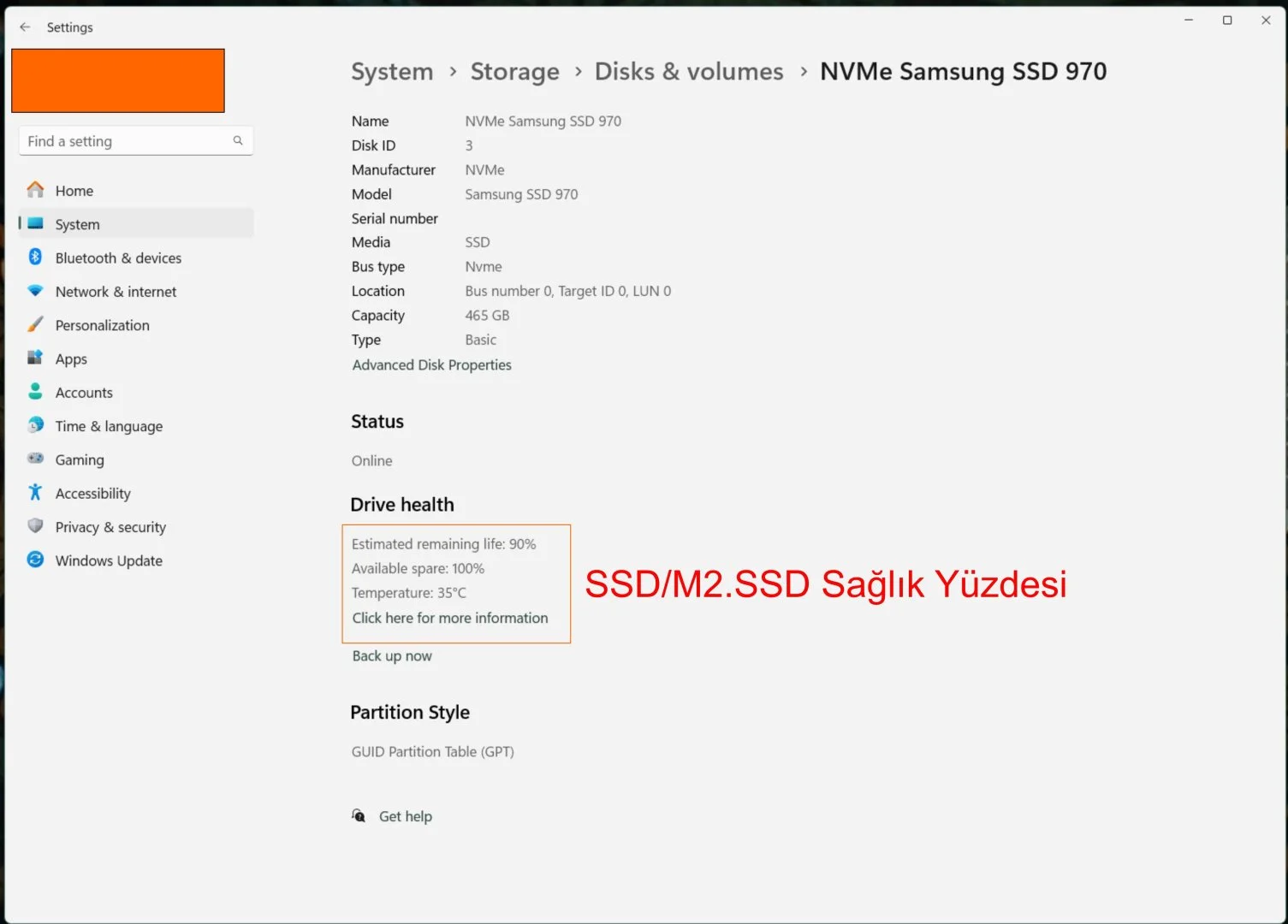Click the Bus number 0 location value
The height and width of the screenshot is (924, 1288).
pyautogui.click(x=567, y=291)
